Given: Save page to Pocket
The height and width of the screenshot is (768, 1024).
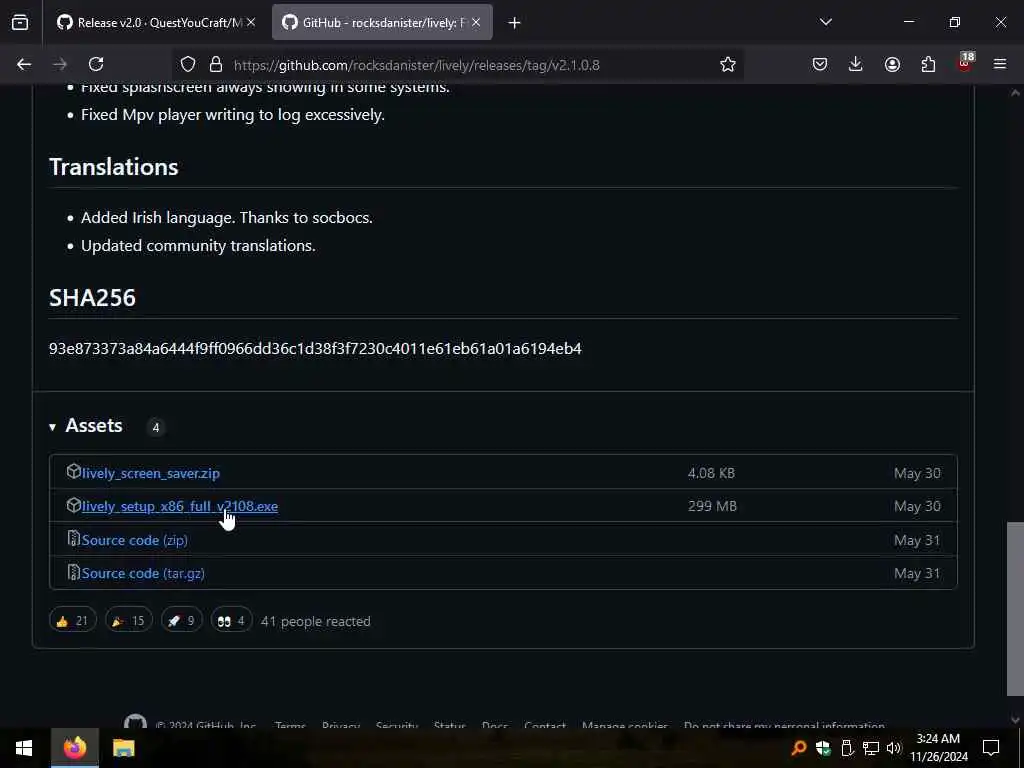Looking at the screenshot, I should point(820,64).
